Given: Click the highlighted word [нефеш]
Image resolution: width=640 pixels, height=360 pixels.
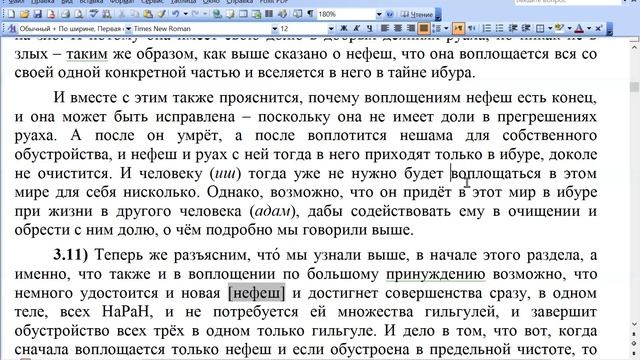Looking at the screenshot, I should 256,293.
